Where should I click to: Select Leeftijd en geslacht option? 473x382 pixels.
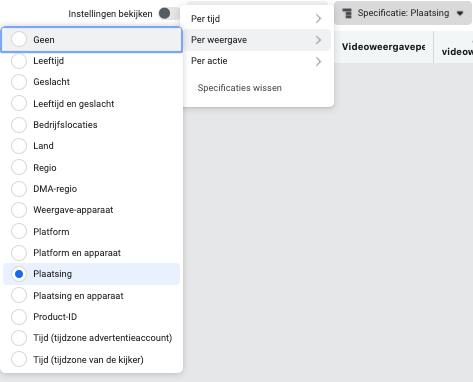(x=19, y=104)
